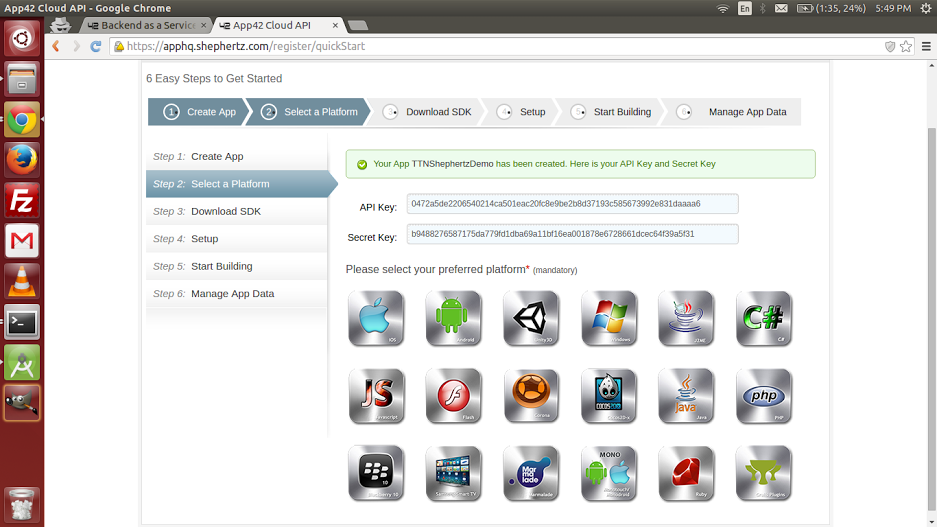This screenshot has height=527, width=937.
Task: Click Manage App Data in the progress bar
Action: coord(731,112)
